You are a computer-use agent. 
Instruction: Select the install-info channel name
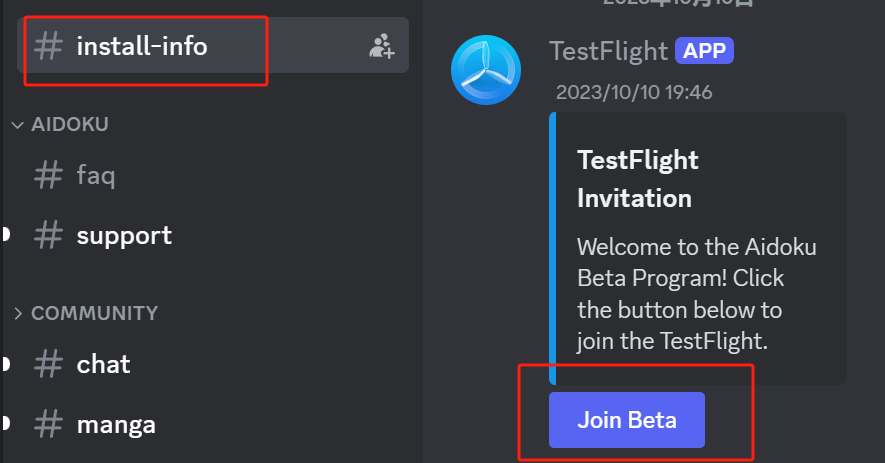click(142, 46)
